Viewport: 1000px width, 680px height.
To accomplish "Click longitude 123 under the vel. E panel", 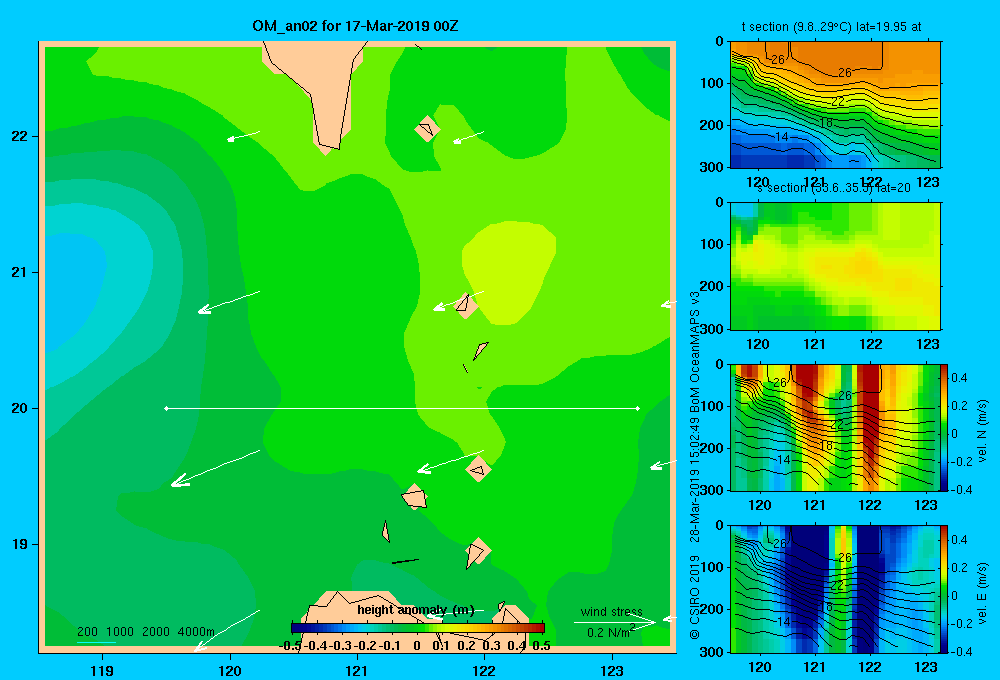I will [x=926, y=667].
